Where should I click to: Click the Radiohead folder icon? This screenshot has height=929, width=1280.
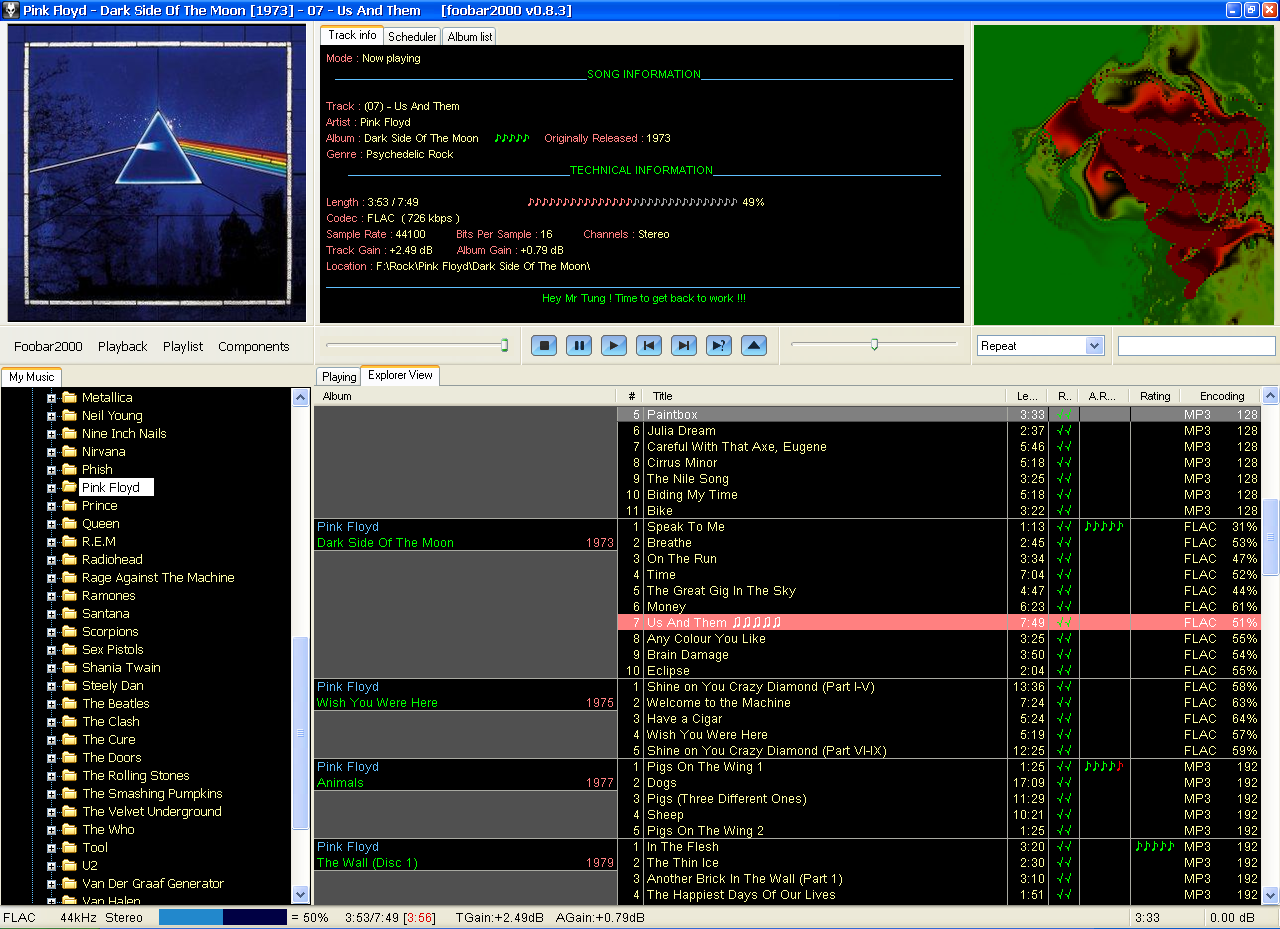pyautogui.click(x=69, y=559)
